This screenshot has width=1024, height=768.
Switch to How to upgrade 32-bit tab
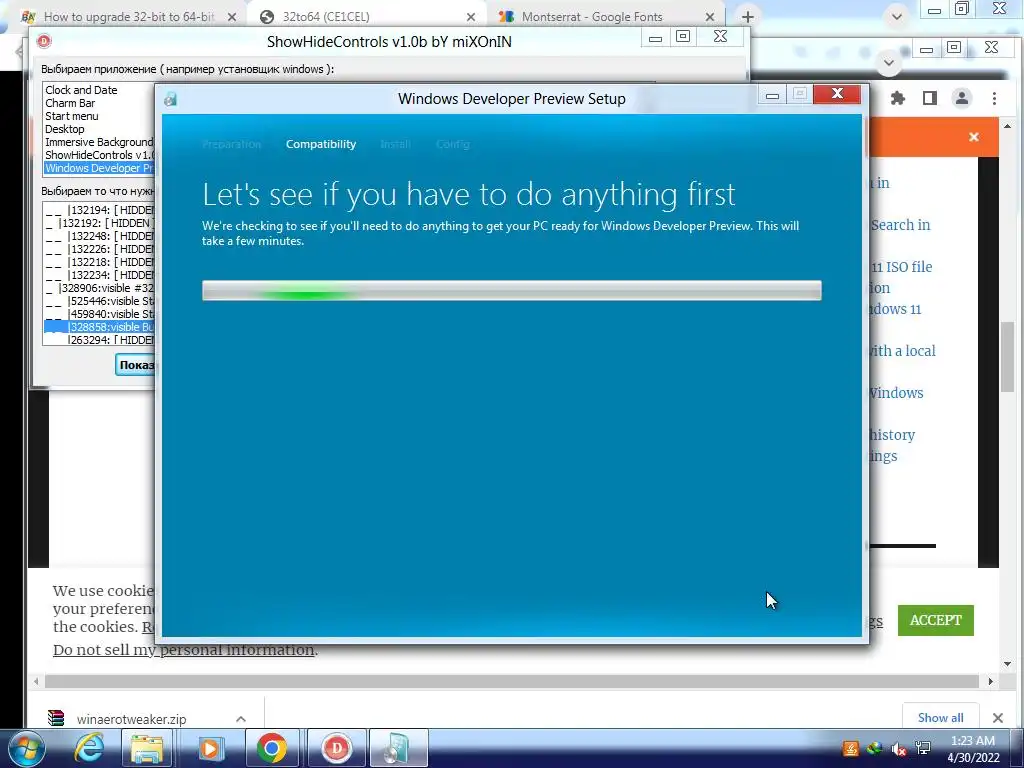click(x=129, y=17)
